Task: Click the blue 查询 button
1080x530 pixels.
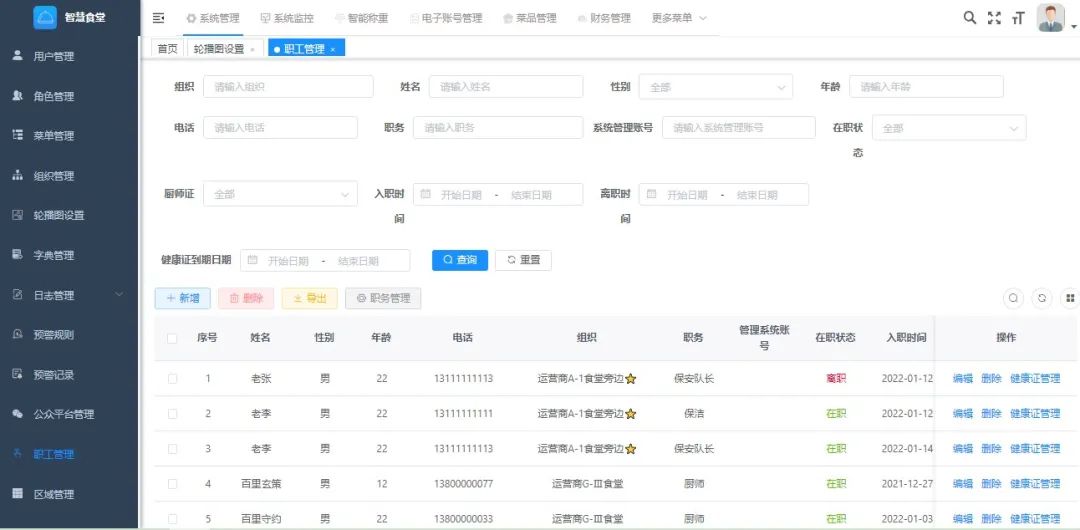Action: [x=459, y=260]
